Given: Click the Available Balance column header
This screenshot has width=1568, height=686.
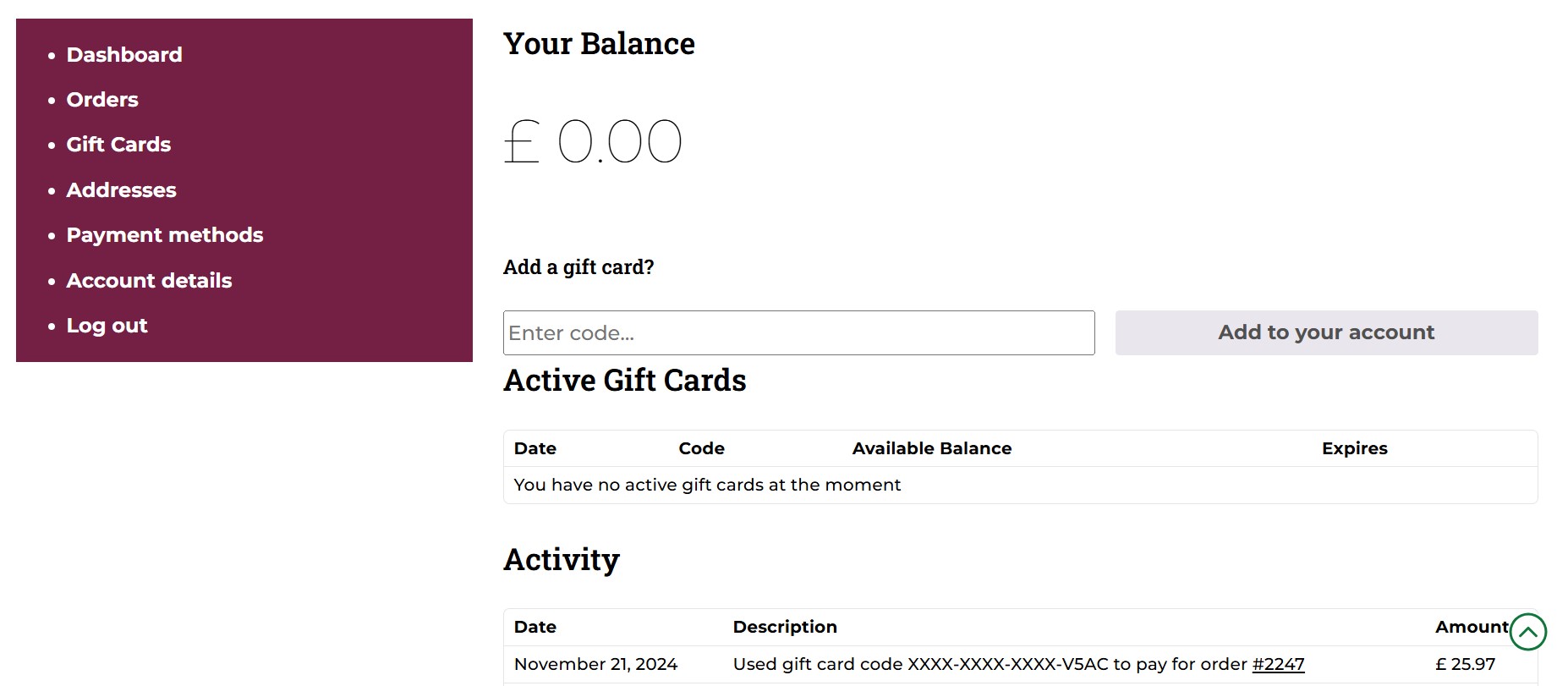Looking at the screenshot, I should [932, 448].
